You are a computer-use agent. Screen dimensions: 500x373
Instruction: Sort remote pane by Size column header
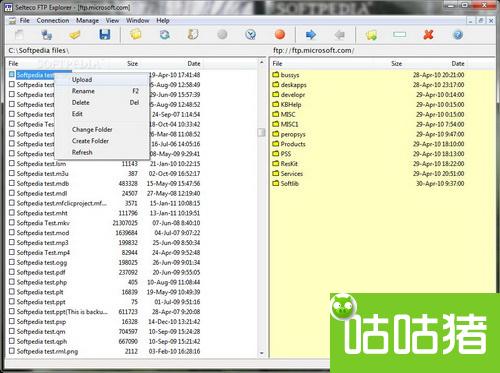click(x=396, y=63)
